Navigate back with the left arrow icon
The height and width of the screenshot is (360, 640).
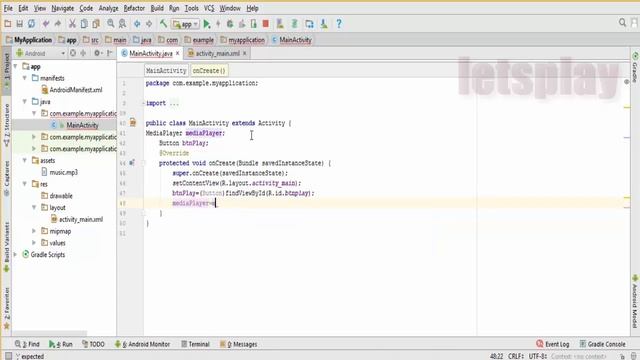pos(137,24)
